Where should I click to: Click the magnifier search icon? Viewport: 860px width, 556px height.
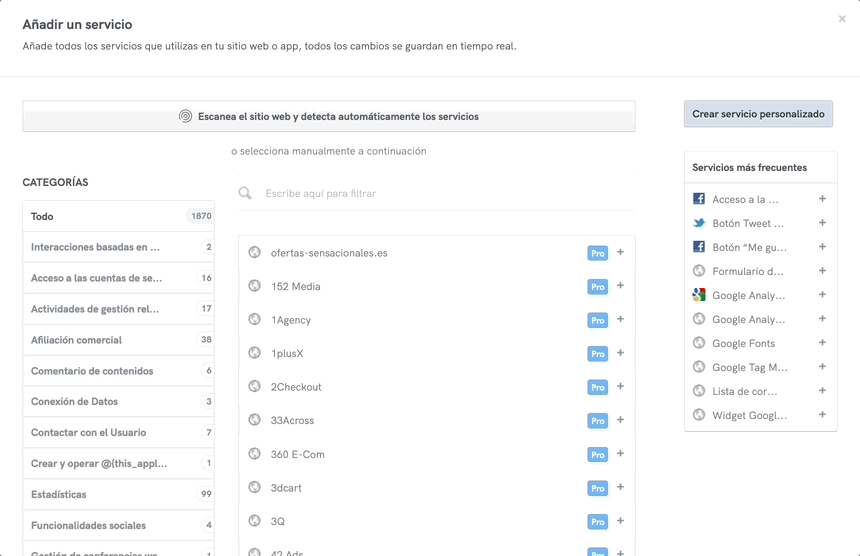[245, 193]
